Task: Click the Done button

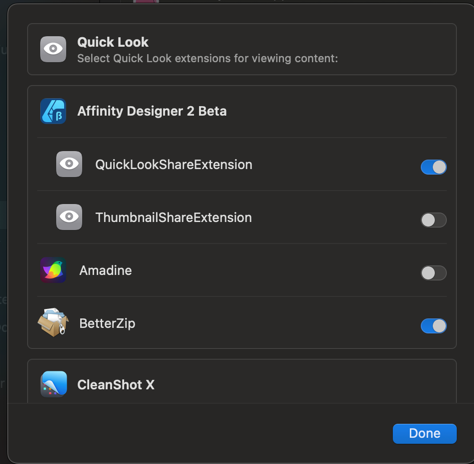Action: pos(425,434)
